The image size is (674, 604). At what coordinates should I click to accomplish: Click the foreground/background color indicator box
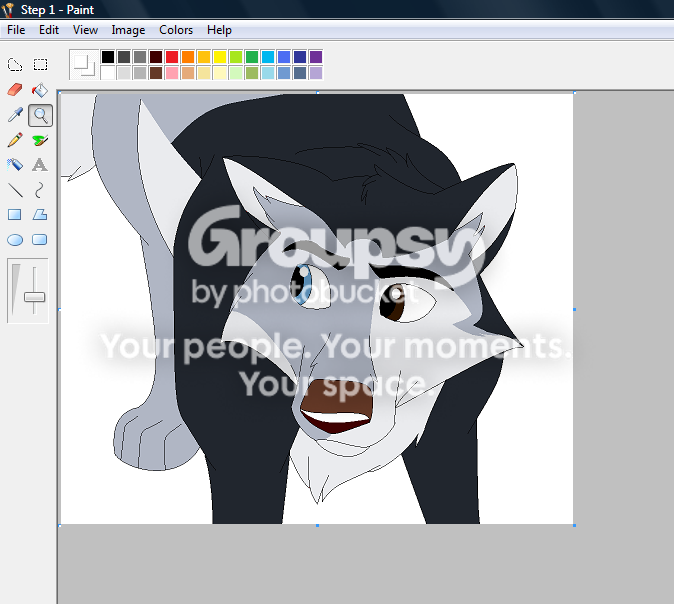pos(84,64)
